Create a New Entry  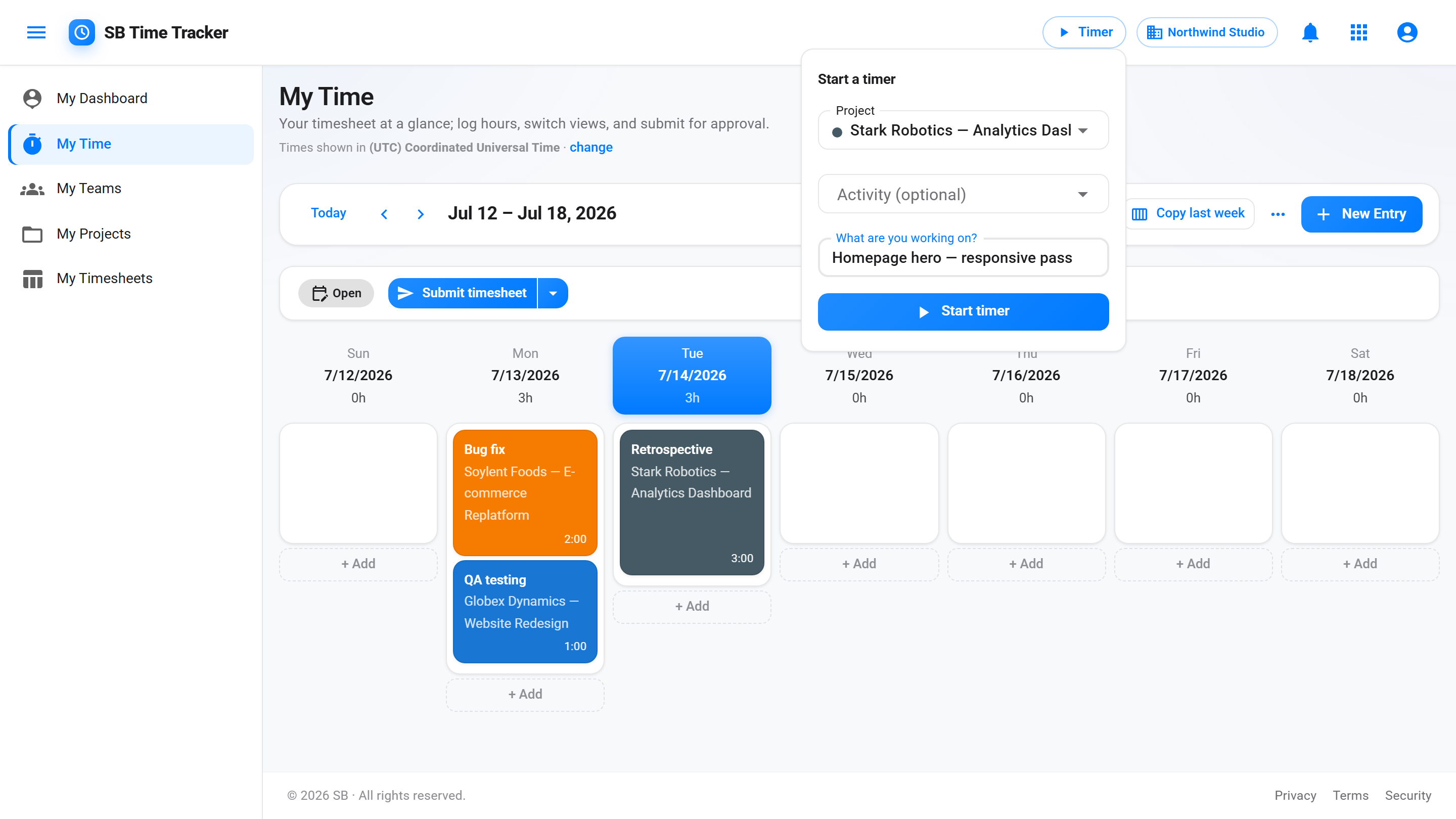[x=1361, y=214]
